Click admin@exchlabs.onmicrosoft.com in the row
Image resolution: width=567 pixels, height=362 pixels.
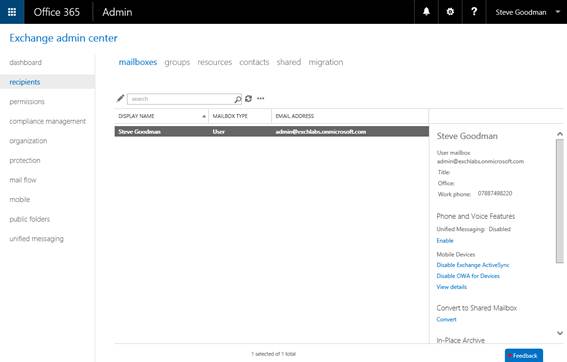(x=321, y=132)
